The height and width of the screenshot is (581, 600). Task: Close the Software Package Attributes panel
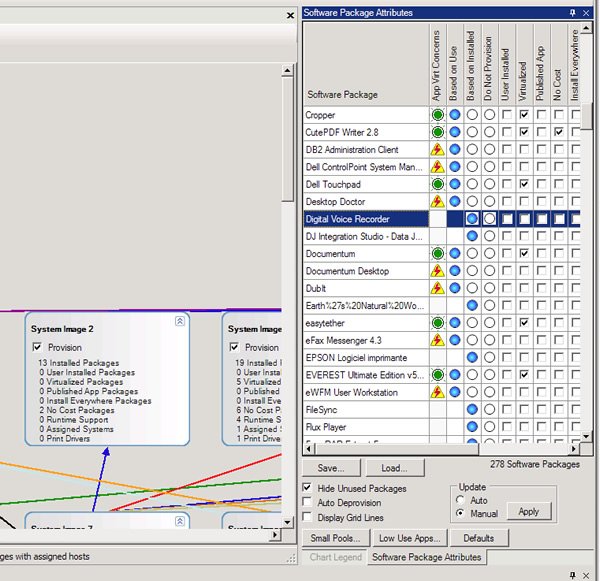[586, 13]
